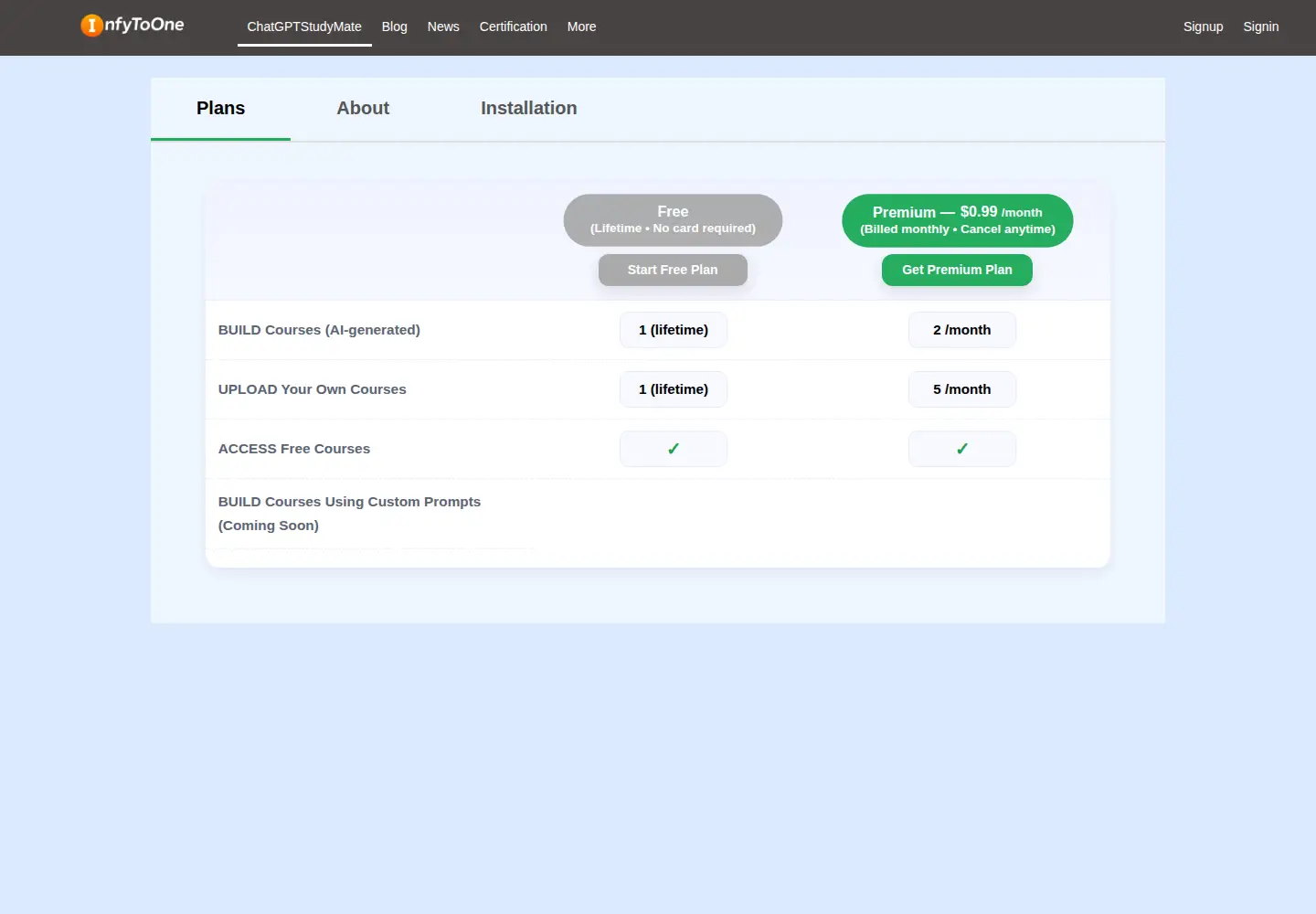Click Free plan's 1 (lifetime) UPLOAD Courses value

tap(674, 389)
